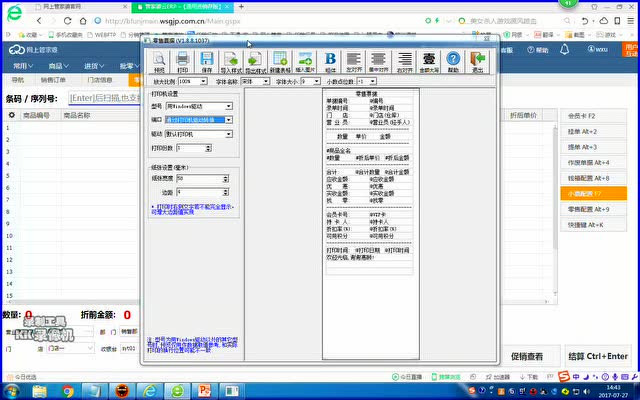Insert a picture (插入图片)

click(305, 62)
